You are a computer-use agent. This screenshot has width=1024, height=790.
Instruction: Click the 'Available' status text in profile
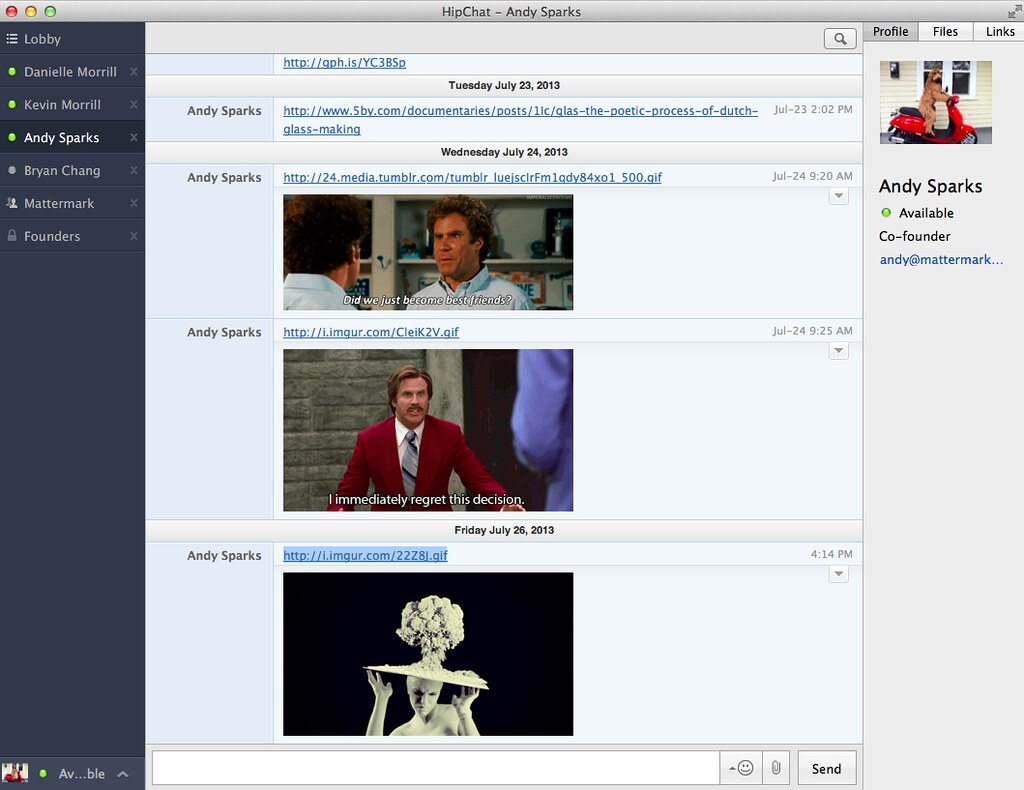[x=926, y=213]
